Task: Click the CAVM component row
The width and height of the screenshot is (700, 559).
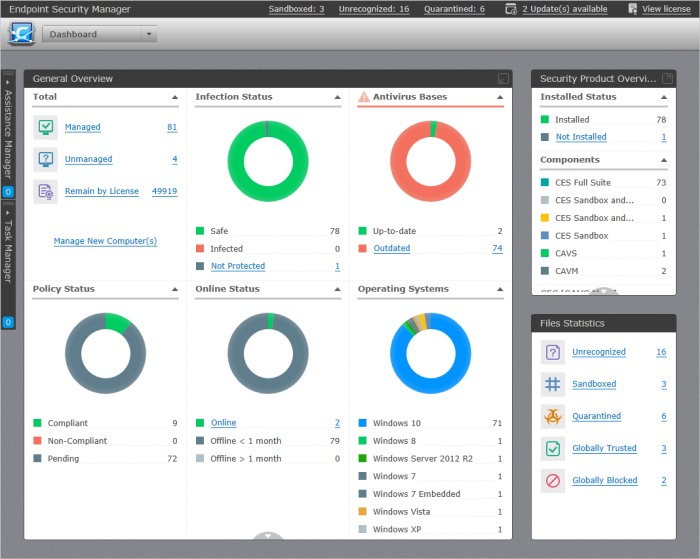Action: 604,271
